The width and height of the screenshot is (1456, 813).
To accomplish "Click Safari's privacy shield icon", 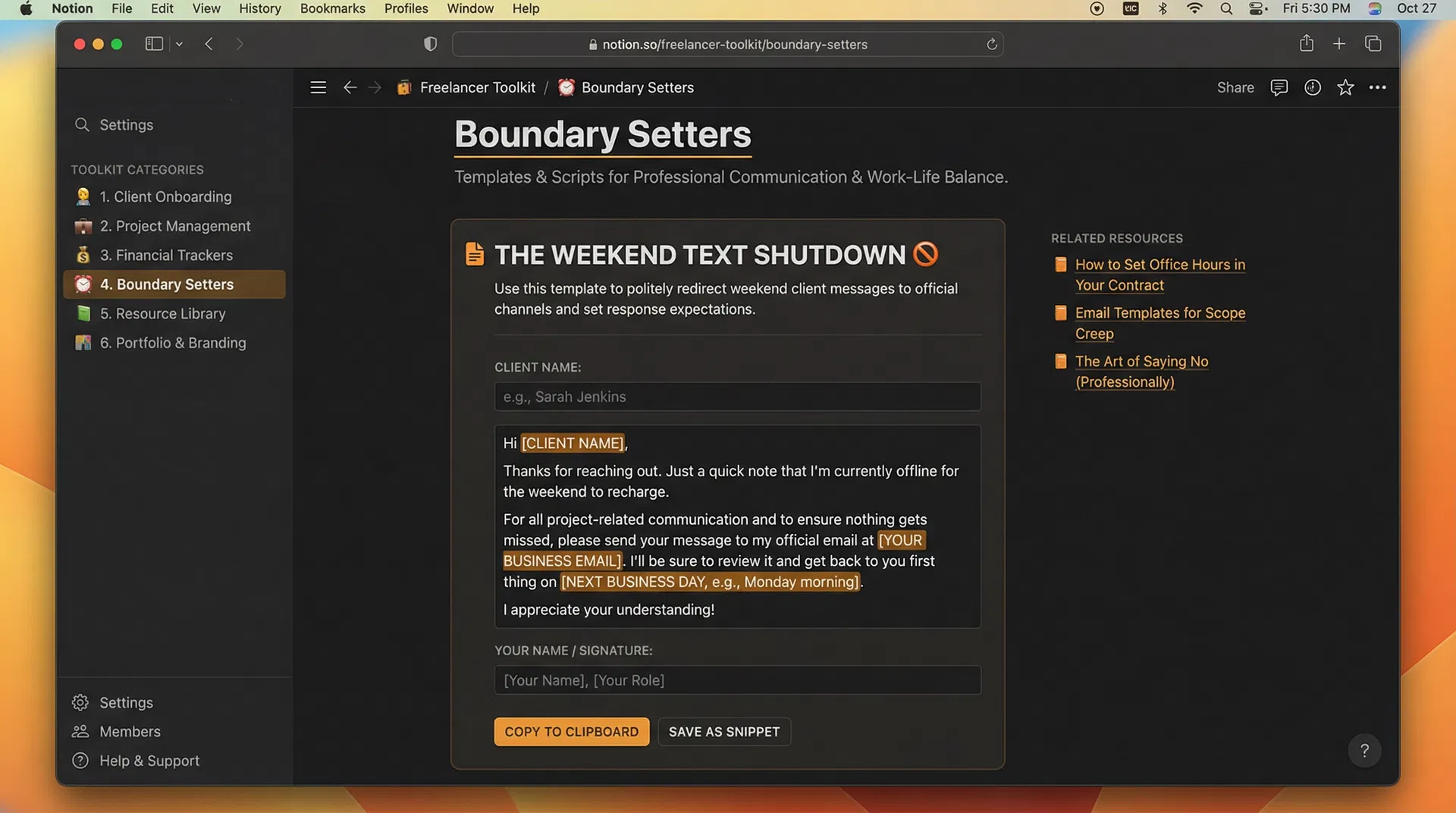I will pos(430,44).
